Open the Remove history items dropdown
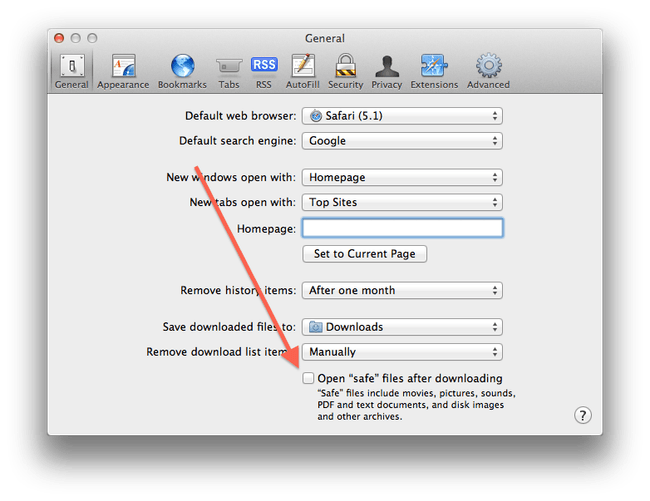The image size is (650, 501). tap(402, 290)
